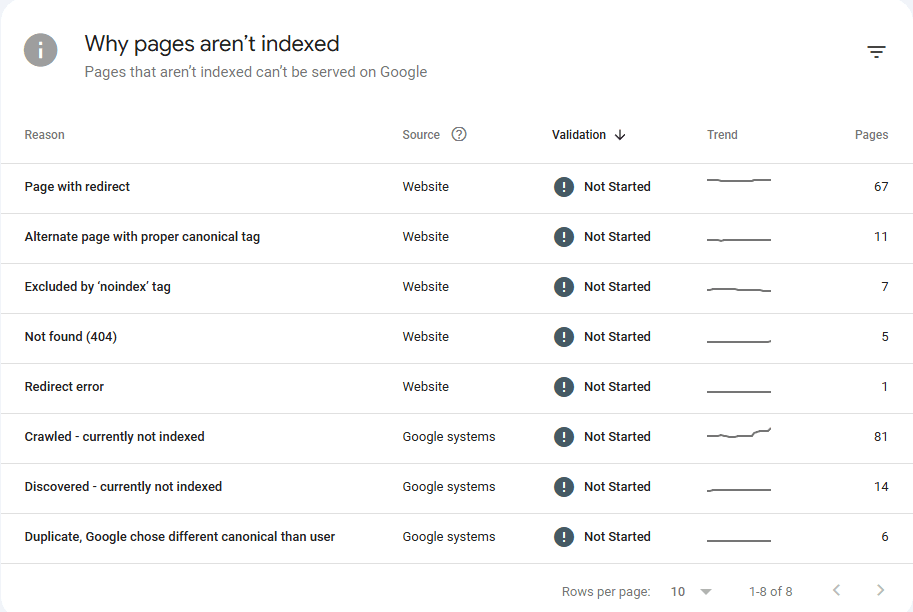Click the page count 67

point(881,187)
